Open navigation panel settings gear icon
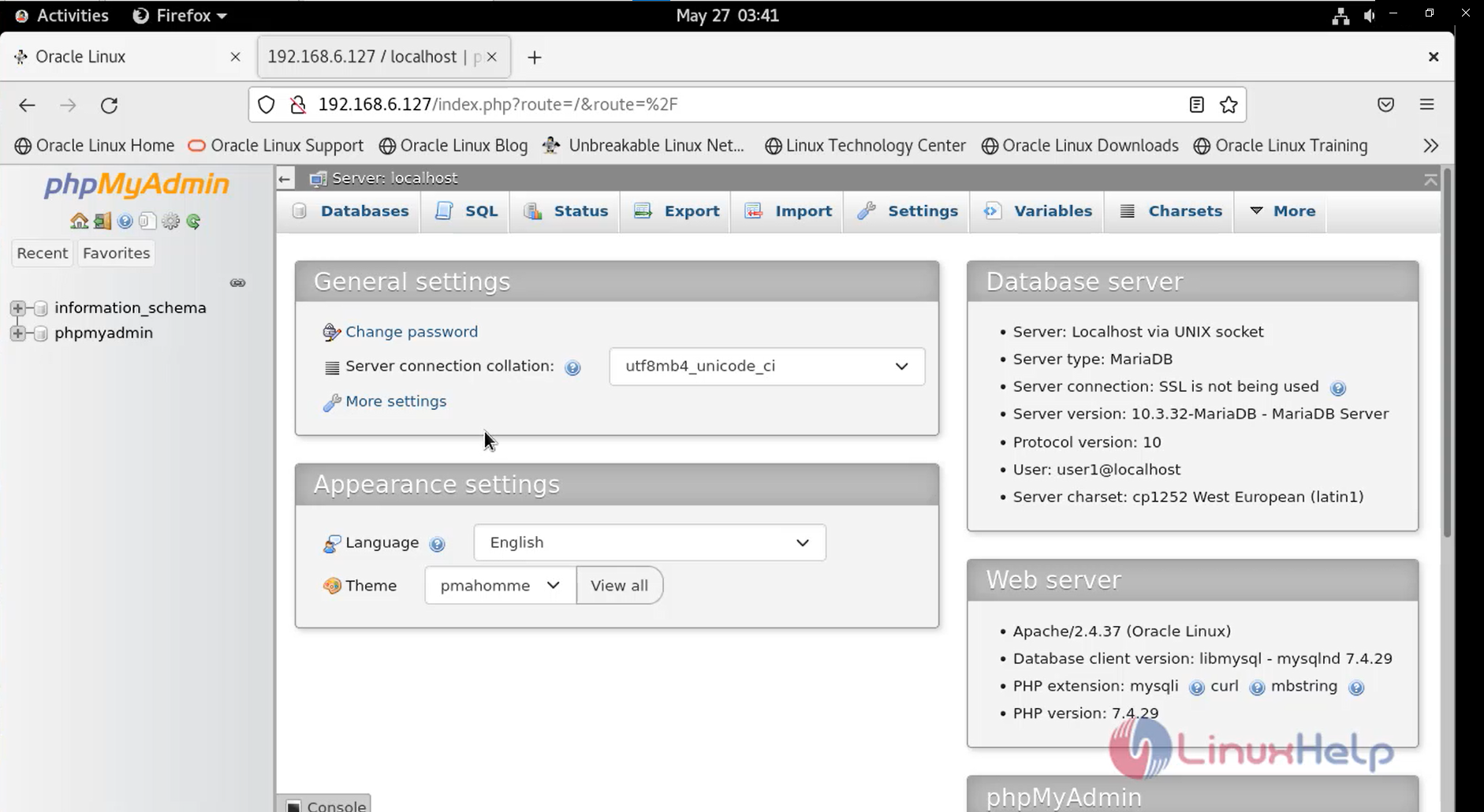This screenshot has height=812, width=1484. click(170, 222)
